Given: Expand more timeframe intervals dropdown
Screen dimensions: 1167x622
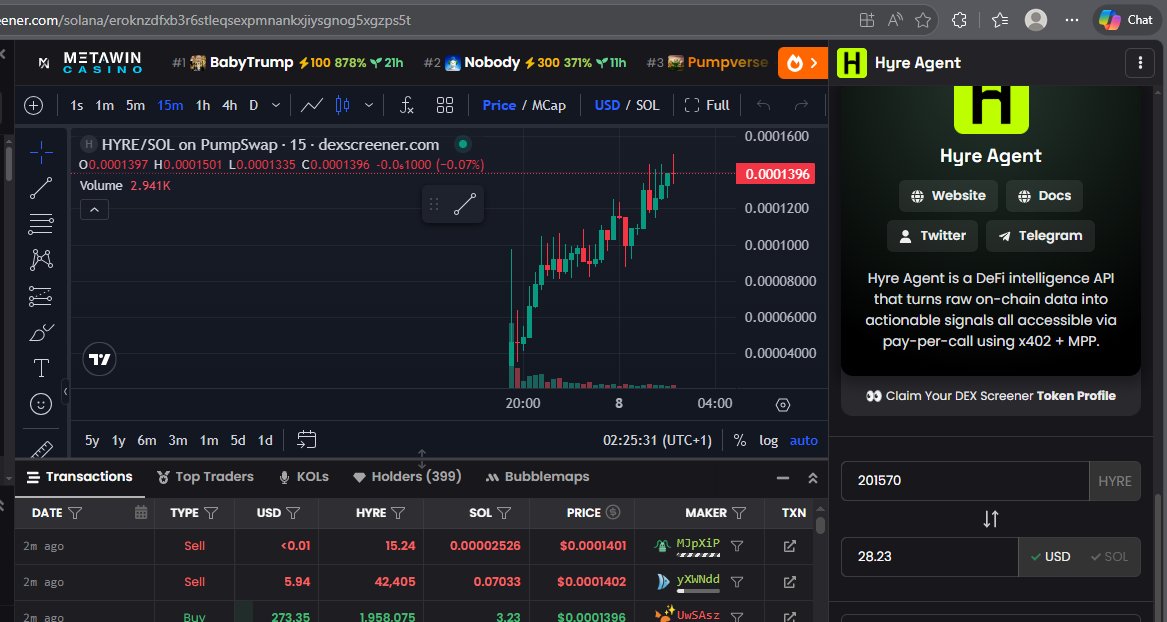Looking at the screenshot, I should [275, 105].
